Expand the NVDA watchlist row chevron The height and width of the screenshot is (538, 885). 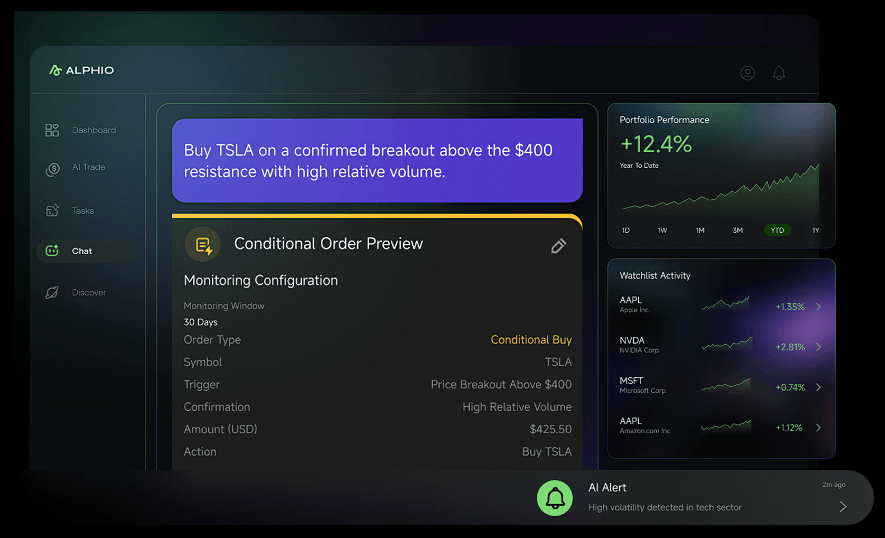(x=818, y=347)
